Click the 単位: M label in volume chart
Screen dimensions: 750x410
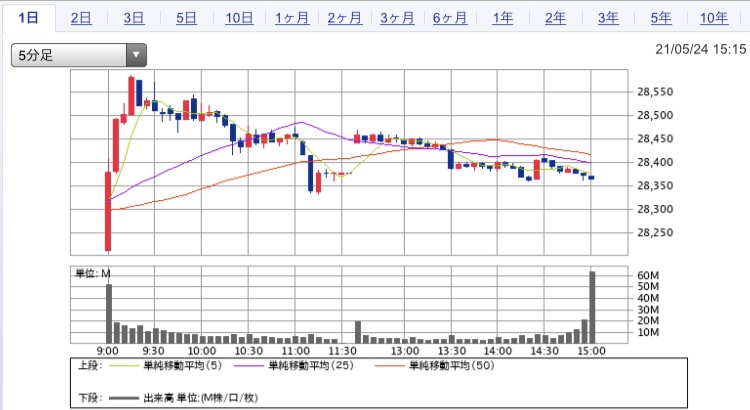pos(93,274)
